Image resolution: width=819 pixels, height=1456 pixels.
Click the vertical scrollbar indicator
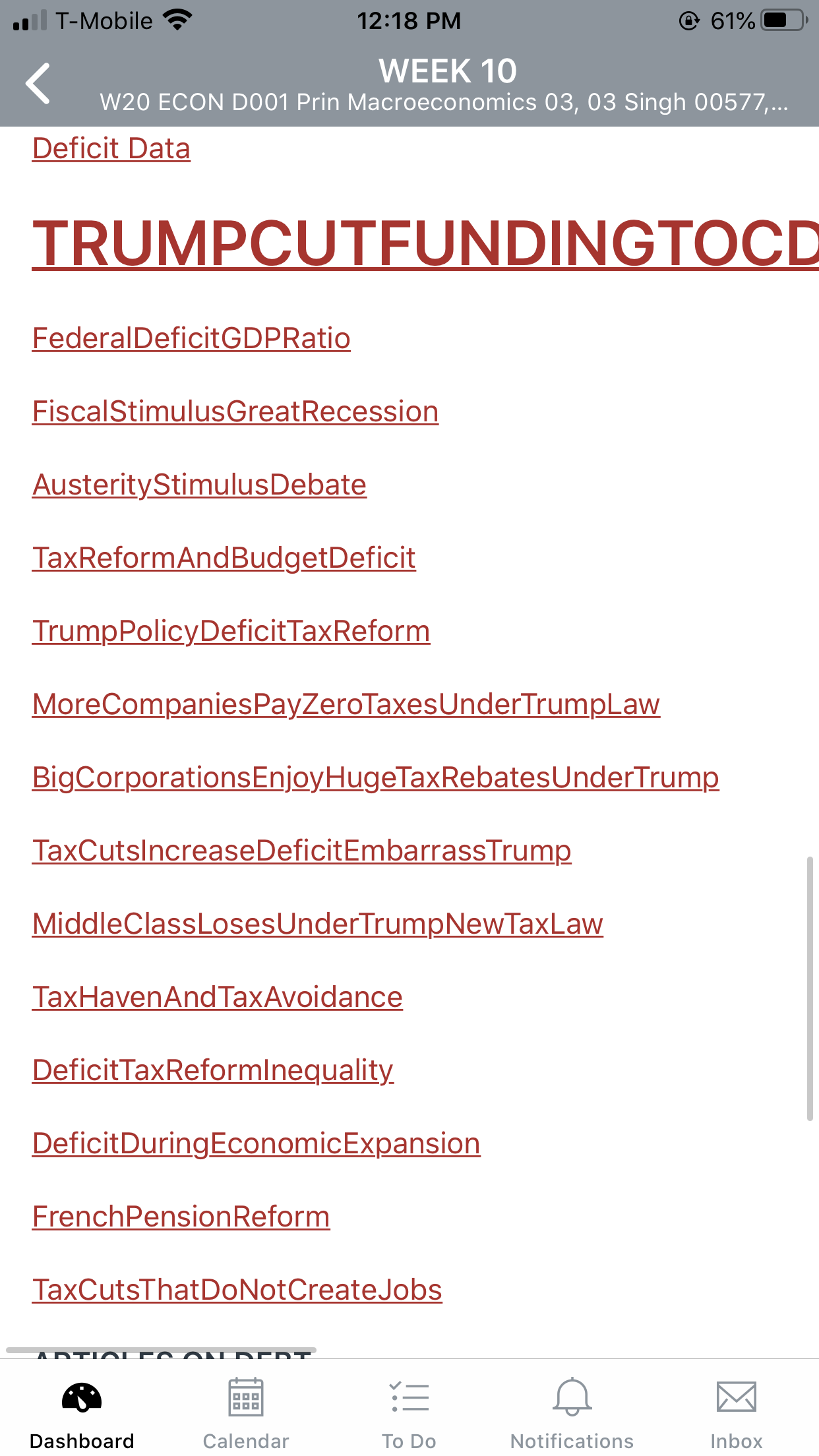click(810, 988)
